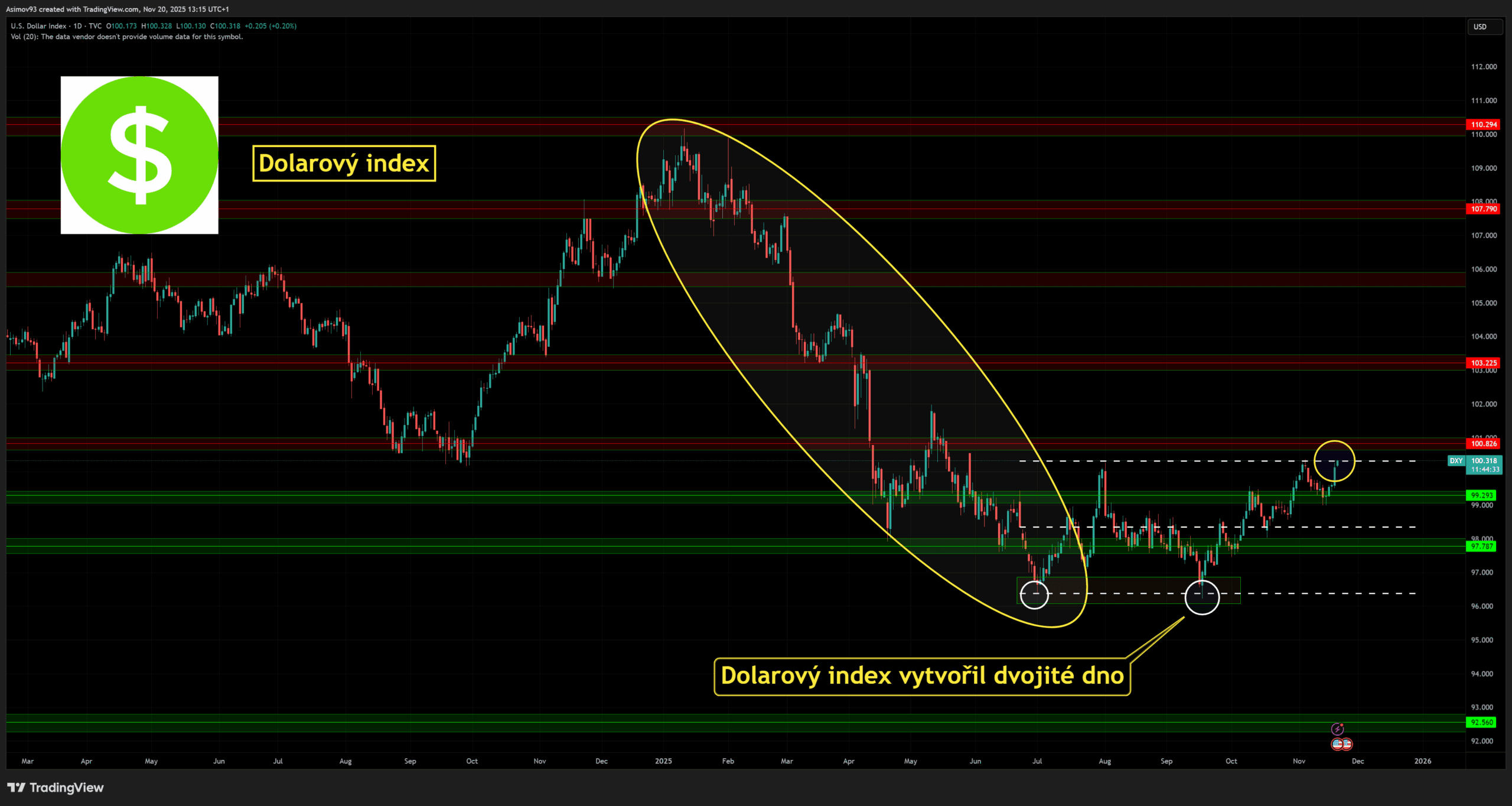This screenshot has height=806, width=1512.
Task: Click the TradingView logo at bottom left
Action: pyautogui.click(x=55, y=787)
